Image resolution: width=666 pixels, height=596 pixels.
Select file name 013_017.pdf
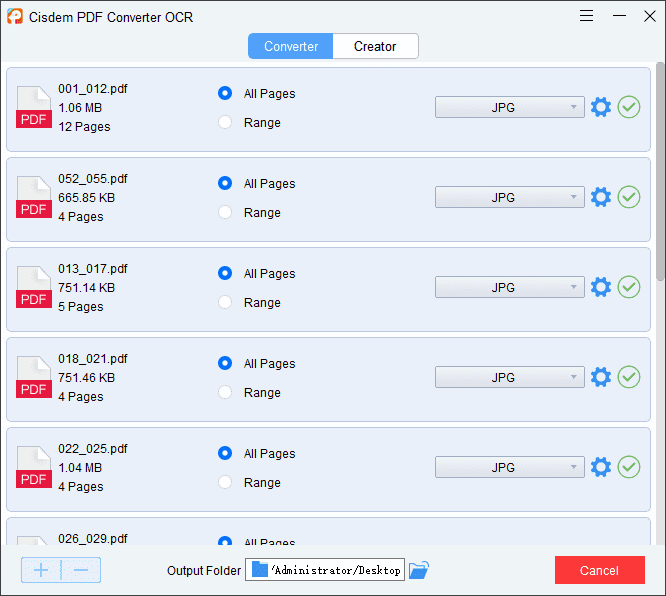tap(93, 269)
